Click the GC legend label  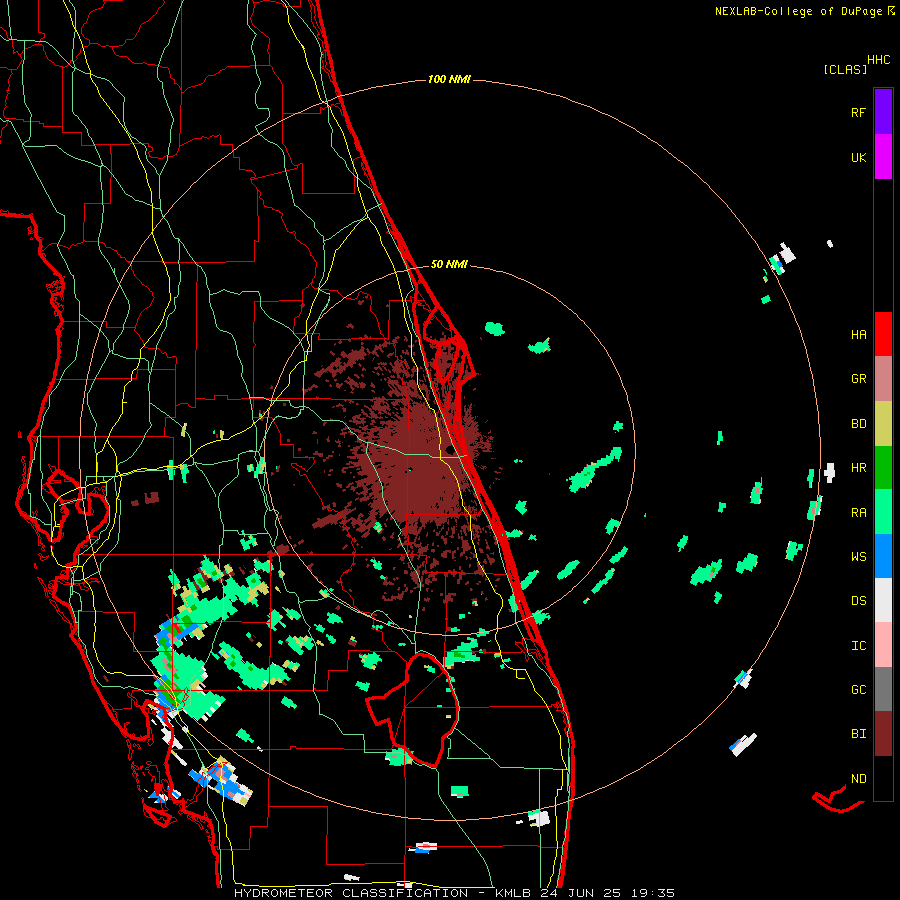pyautogui.click(x=858, y=689)
